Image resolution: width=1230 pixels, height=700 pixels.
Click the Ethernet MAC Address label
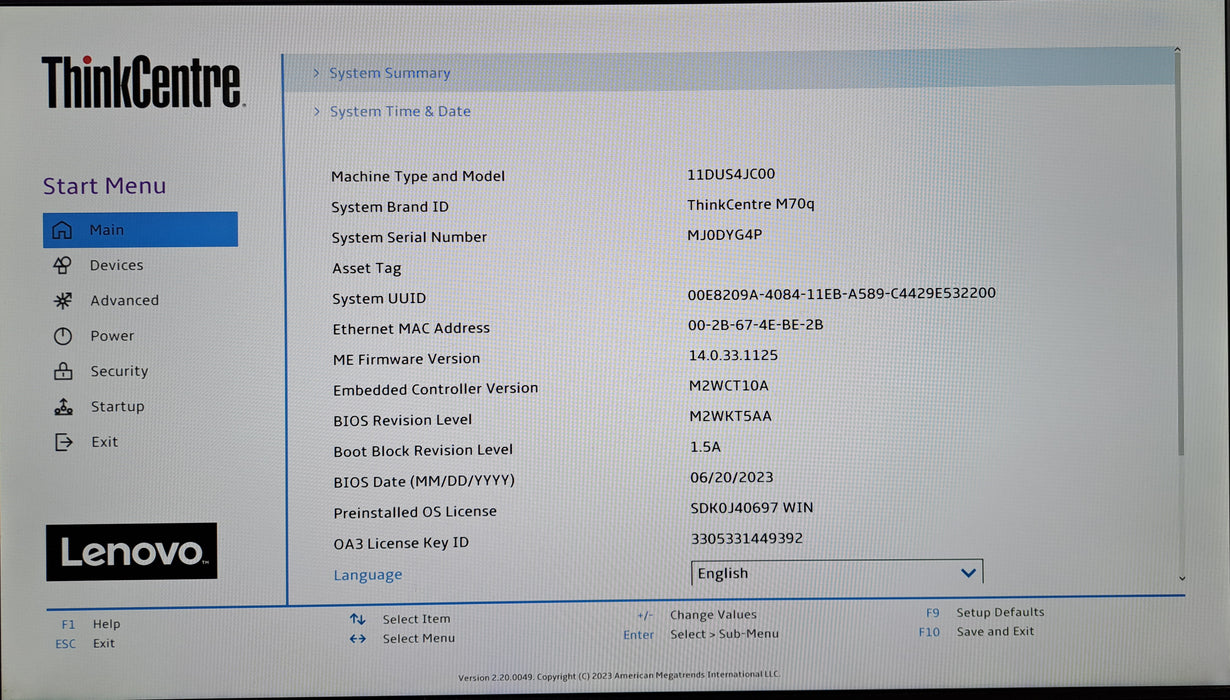(411, 328)
